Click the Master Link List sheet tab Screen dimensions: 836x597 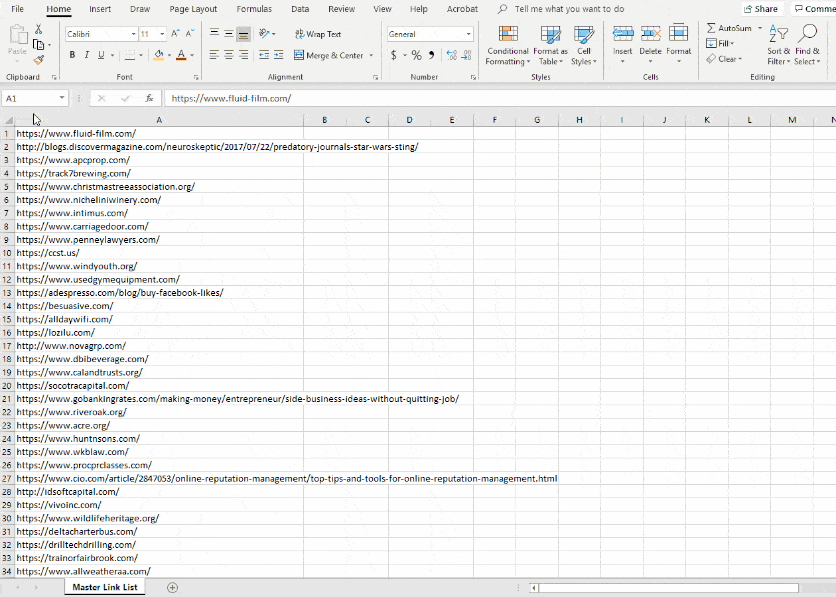click(104, 587)
